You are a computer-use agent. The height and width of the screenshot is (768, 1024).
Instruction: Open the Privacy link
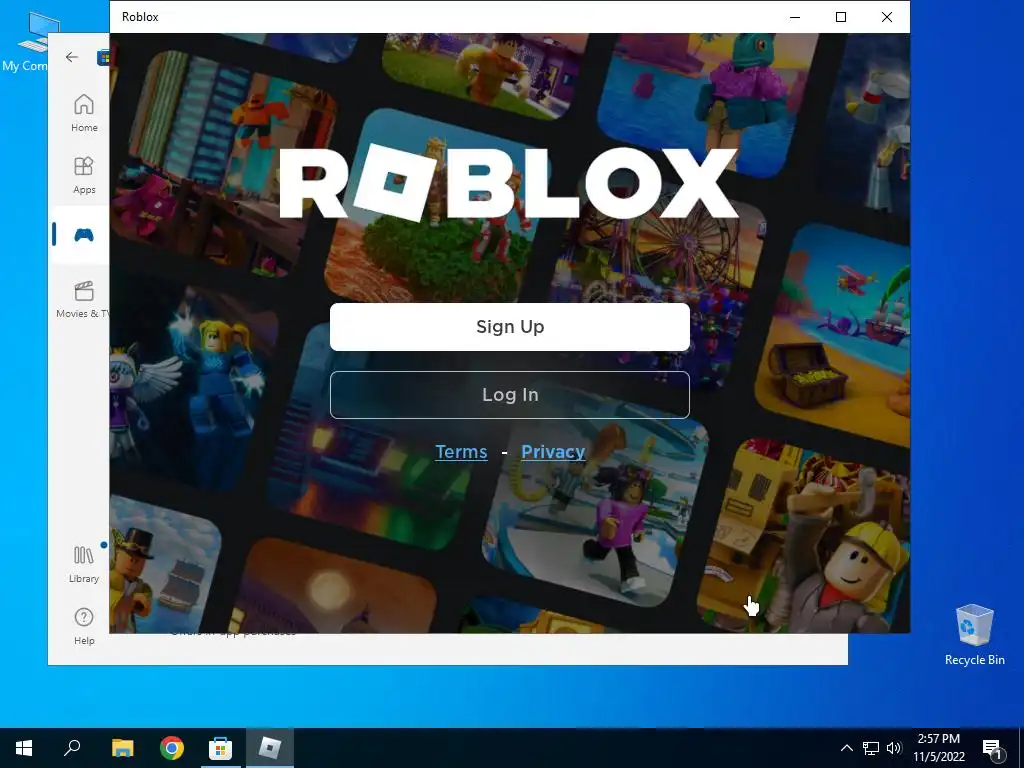pos(552,451)
